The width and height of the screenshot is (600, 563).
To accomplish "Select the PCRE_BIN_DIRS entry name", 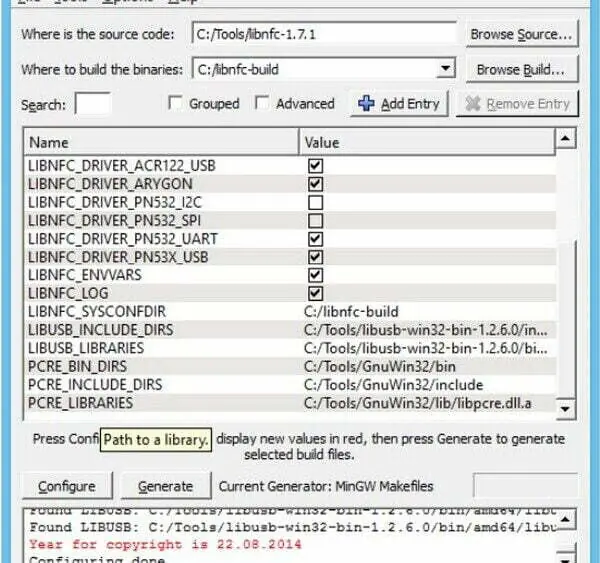I will tap(77, 367).
